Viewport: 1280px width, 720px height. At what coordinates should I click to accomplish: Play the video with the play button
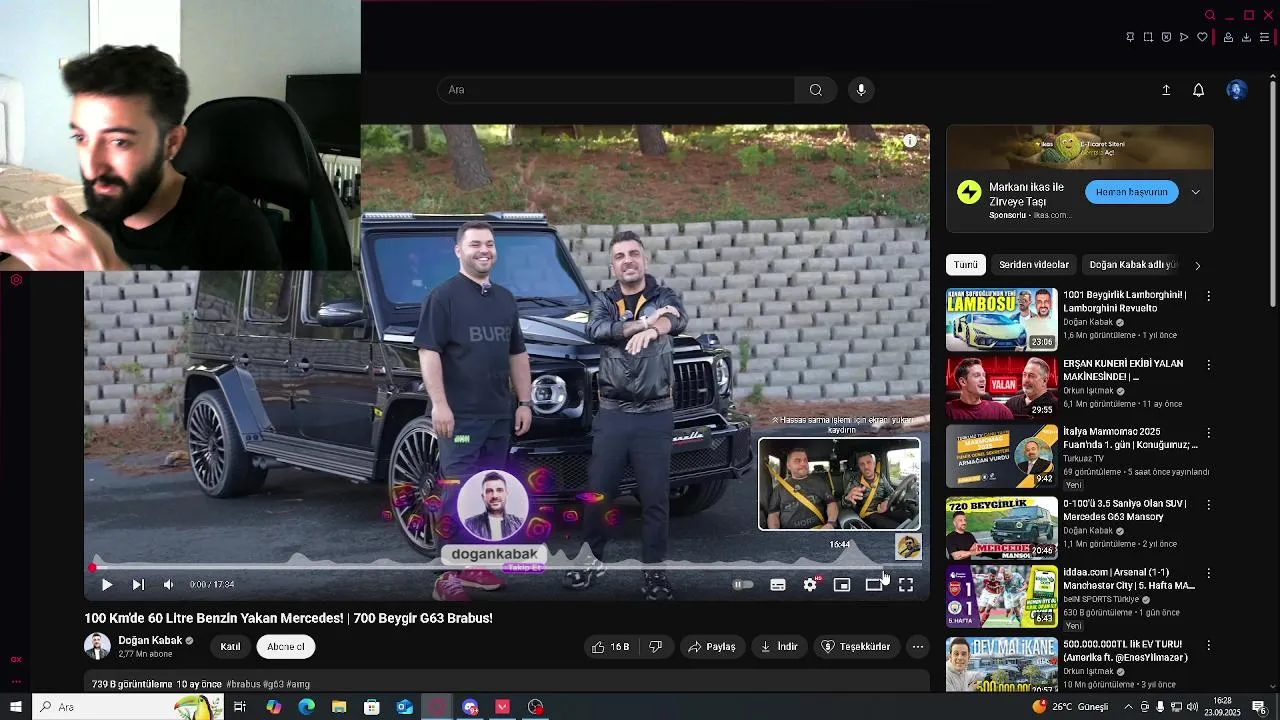pyautogui.click(x=106, y=585)
